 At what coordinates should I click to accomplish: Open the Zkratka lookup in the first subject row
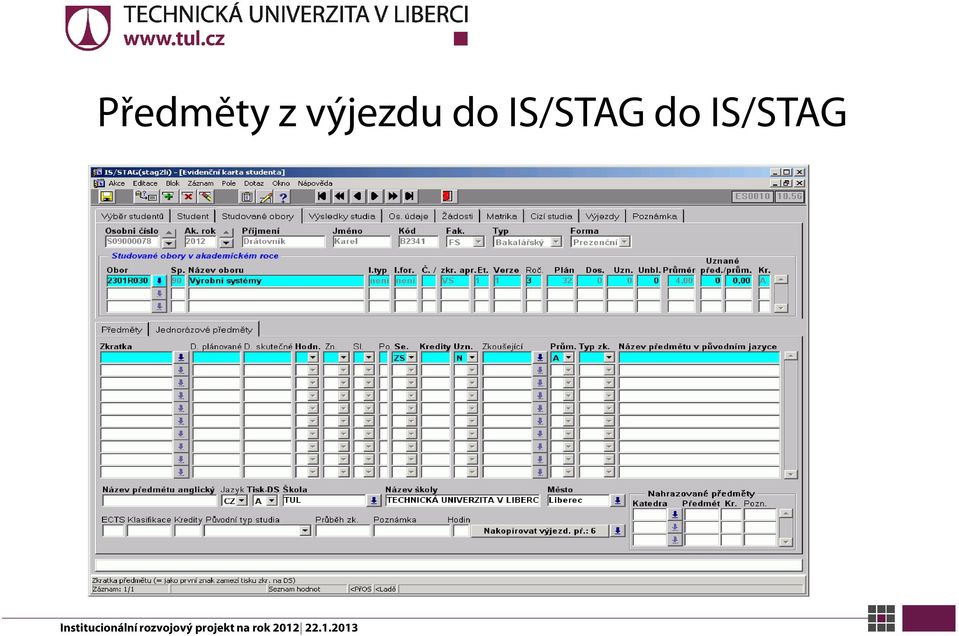(180, 357)
